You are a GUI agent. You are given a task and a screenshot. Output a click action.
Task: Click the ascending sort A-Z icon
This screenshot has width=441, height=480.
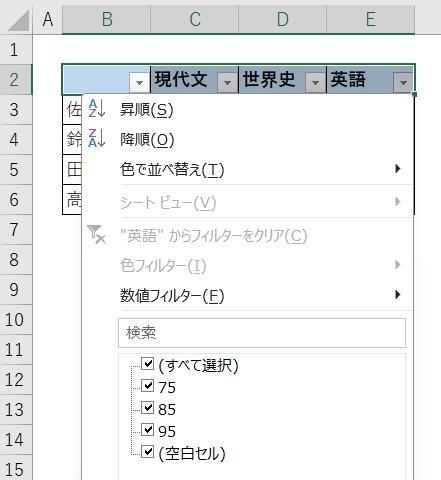pyautogui.click(x=97, y=109)
